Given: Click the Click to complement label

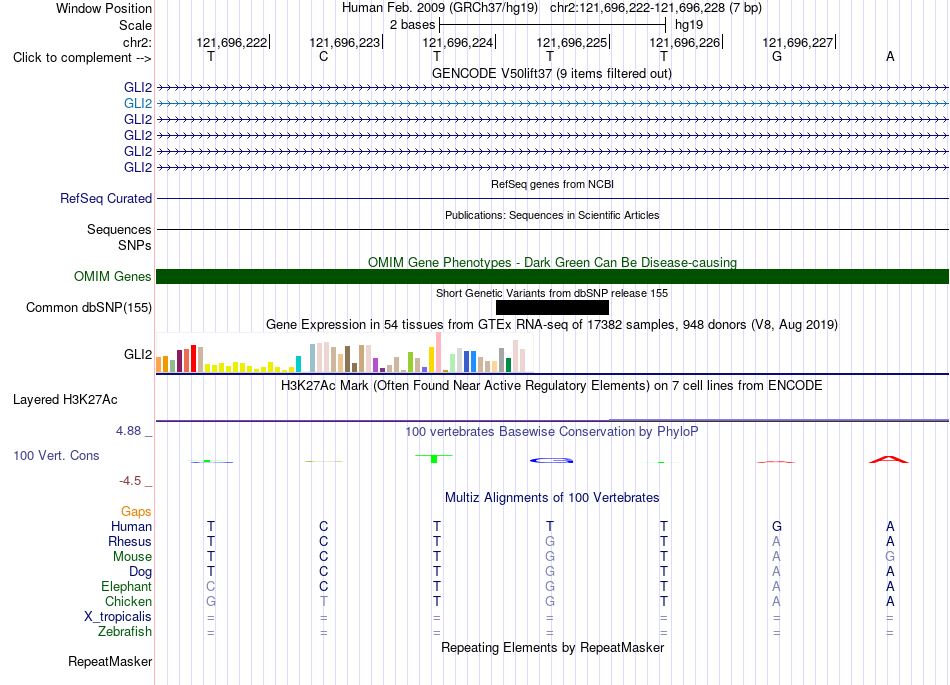Looking at the screenshot, I should pyautogui.click(x=82, y=58).
